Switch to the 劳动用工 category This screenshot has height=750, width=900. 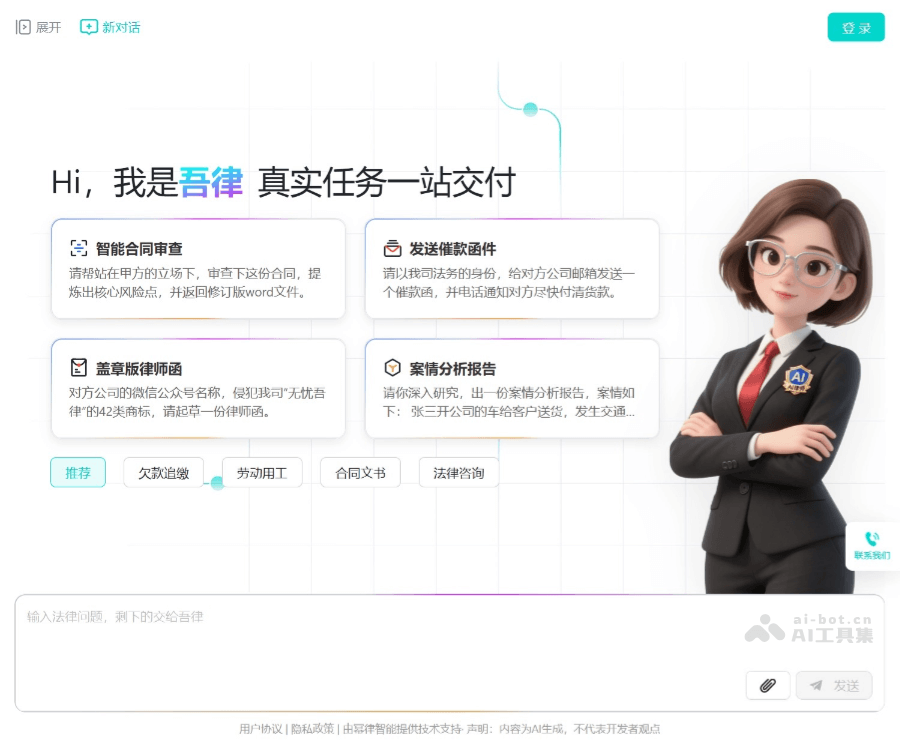261,472
